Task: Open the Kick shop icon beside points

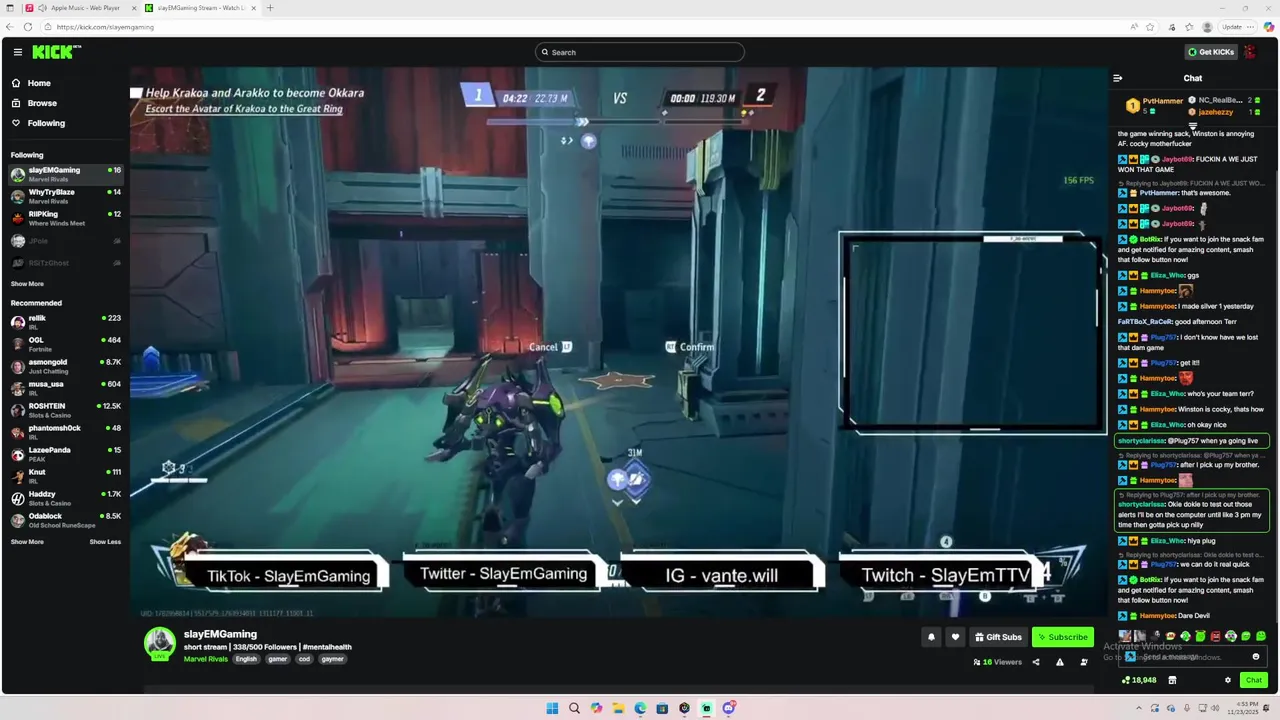Action: click(1172, 680)
